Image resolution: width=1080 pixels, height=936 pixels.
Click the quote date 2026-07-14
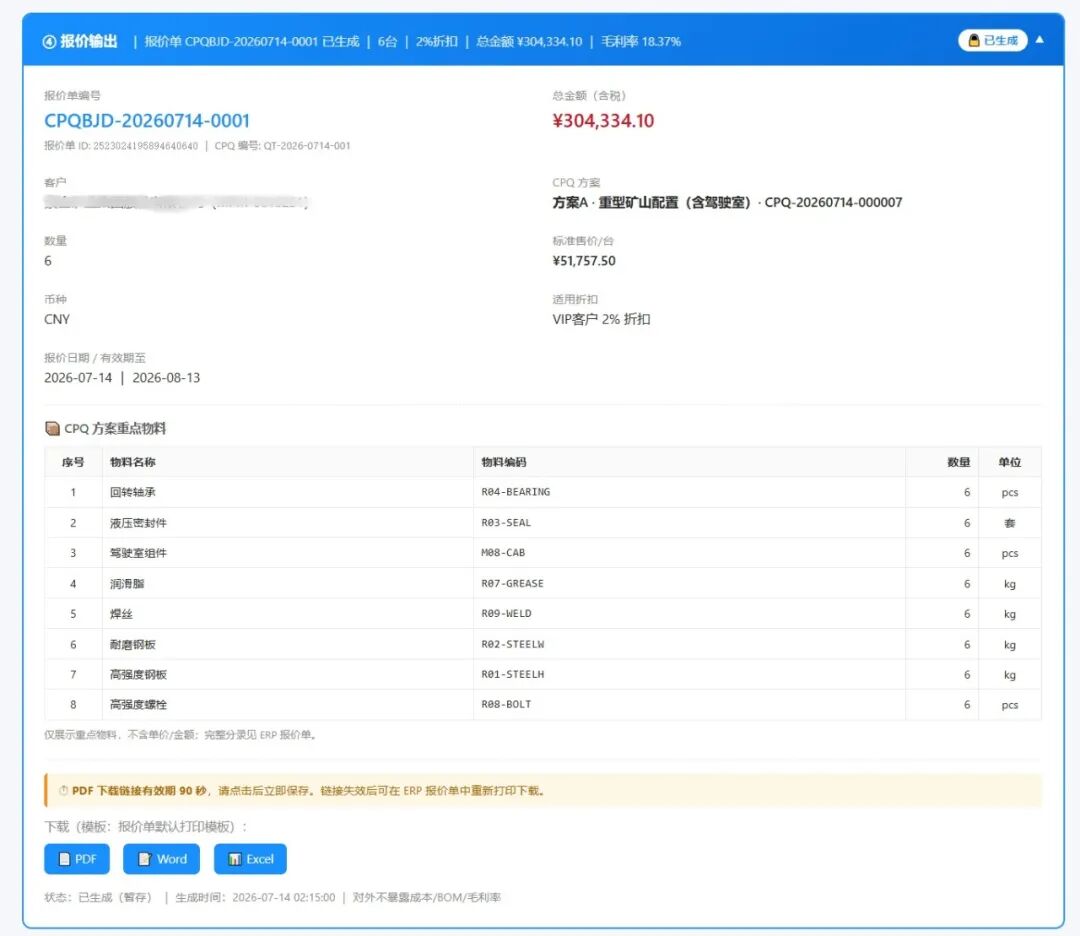78,377
